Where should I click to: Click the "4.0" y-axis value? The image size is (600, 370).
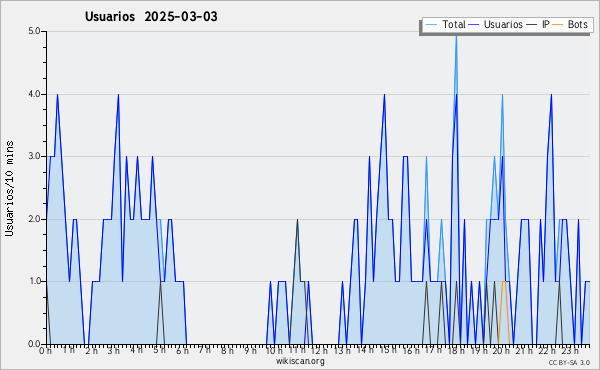point(34,94)
